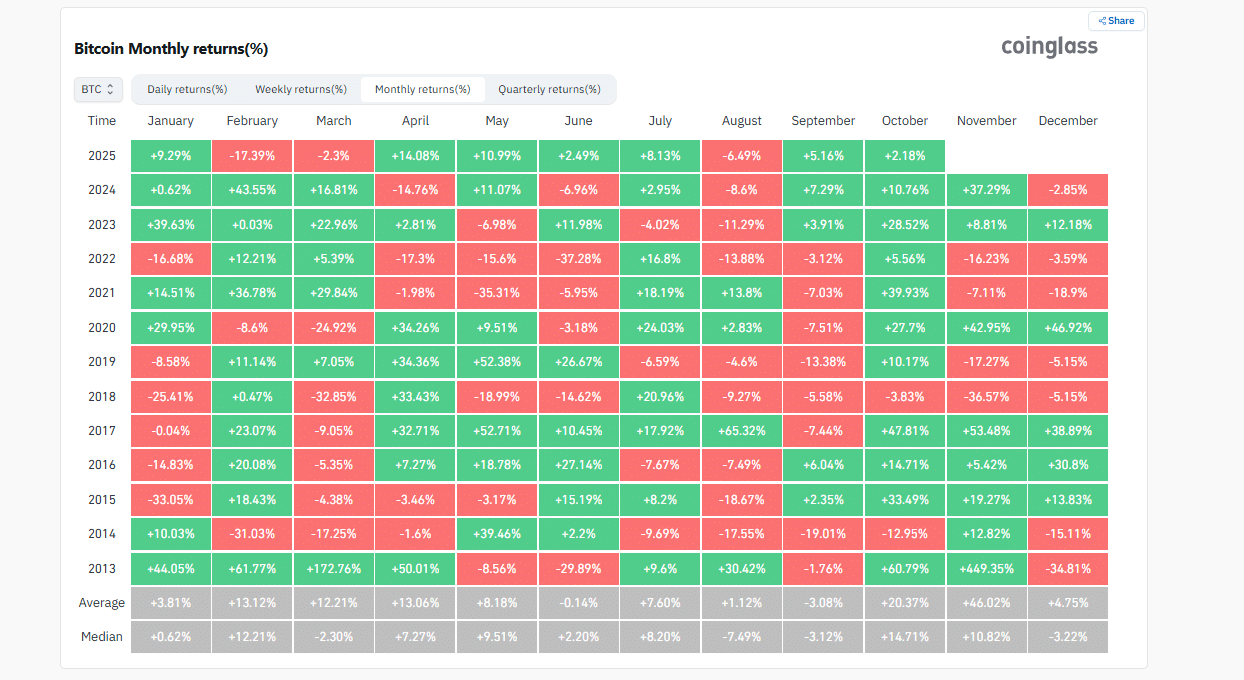Open the BTC coin selector dropdown
Screen dimensions: 1244x680
pyautogui.click(x=98, y=89)
